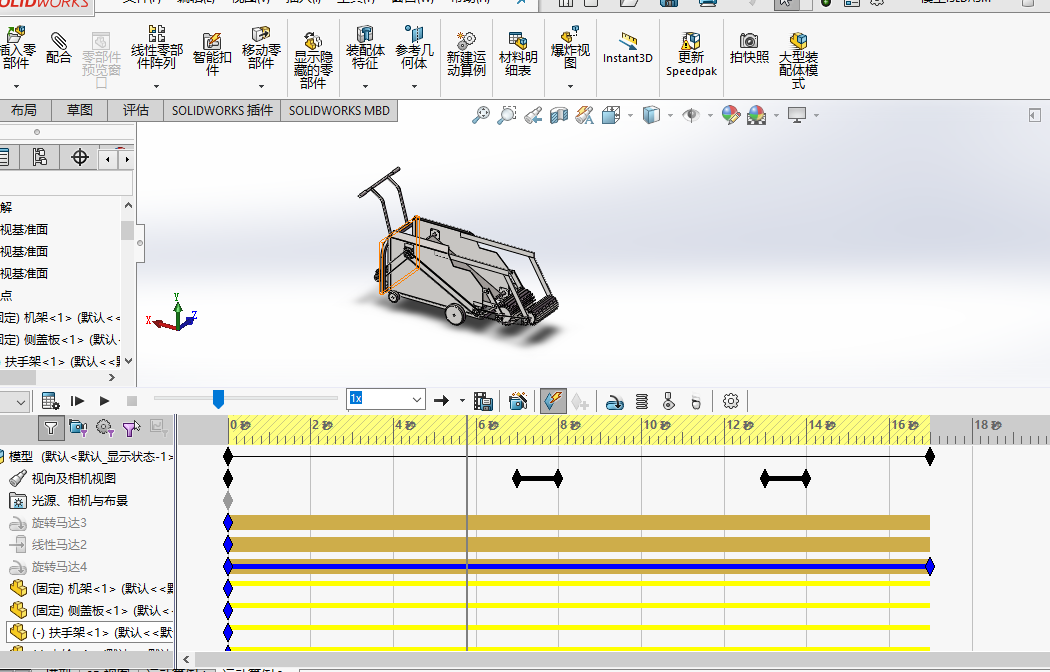
Task: Toggle Hide/Show Items eye icon
Action: (x=691, y=115)
